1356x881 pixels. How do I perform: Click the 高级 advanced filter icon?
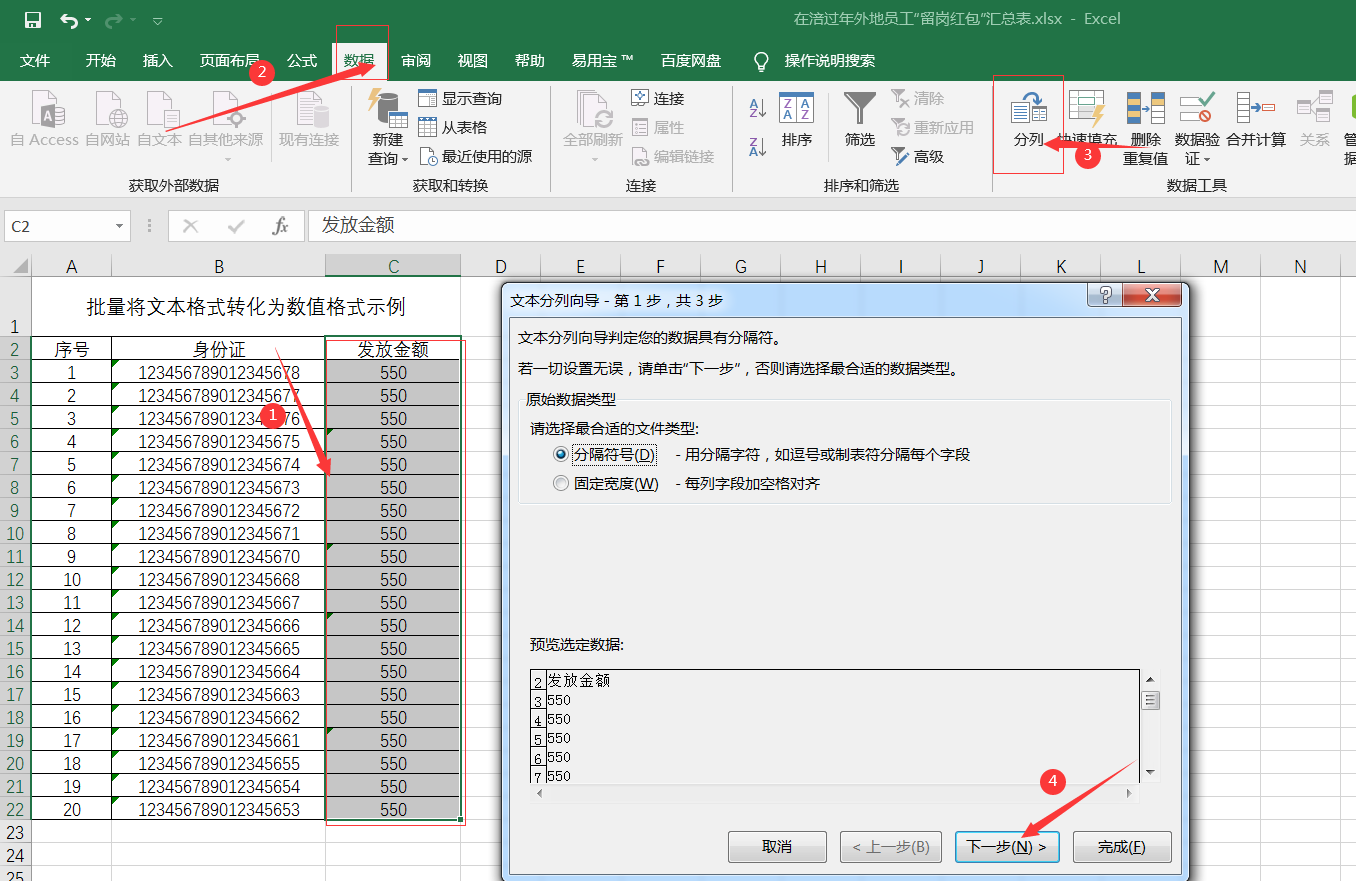(901, 156)
